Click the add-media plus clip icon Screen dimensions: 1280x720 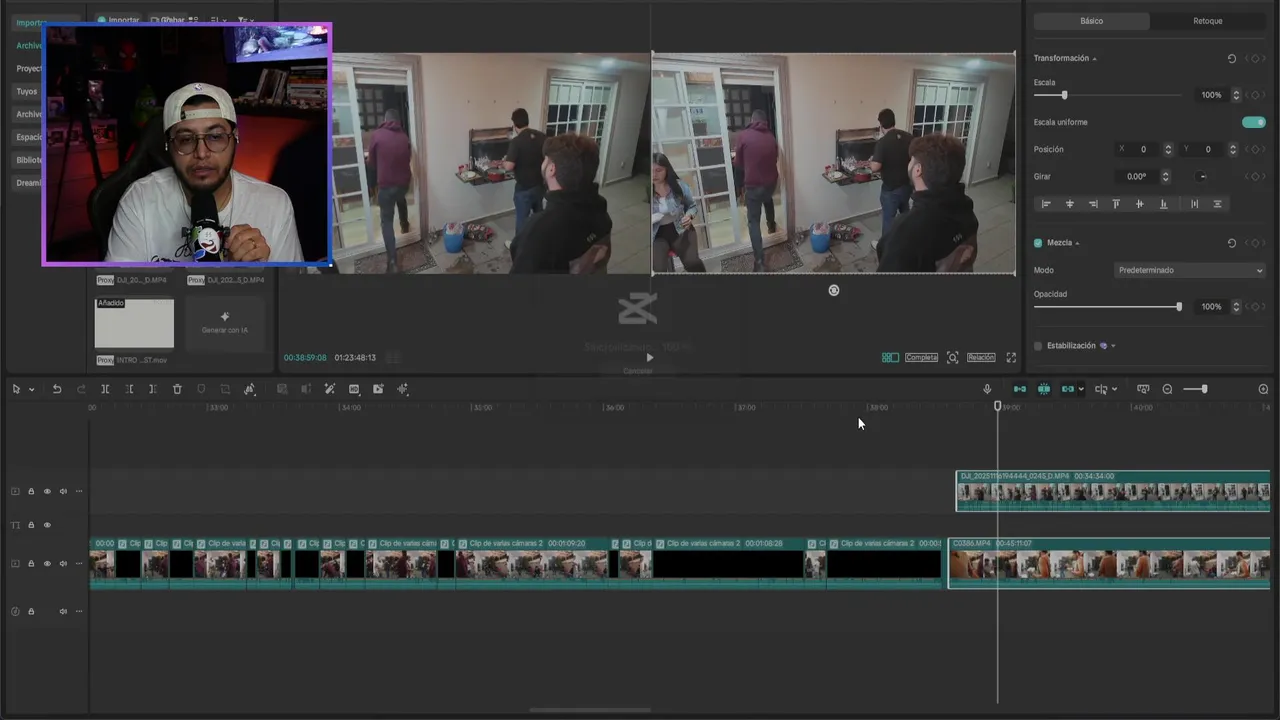[x=378, y=389]
